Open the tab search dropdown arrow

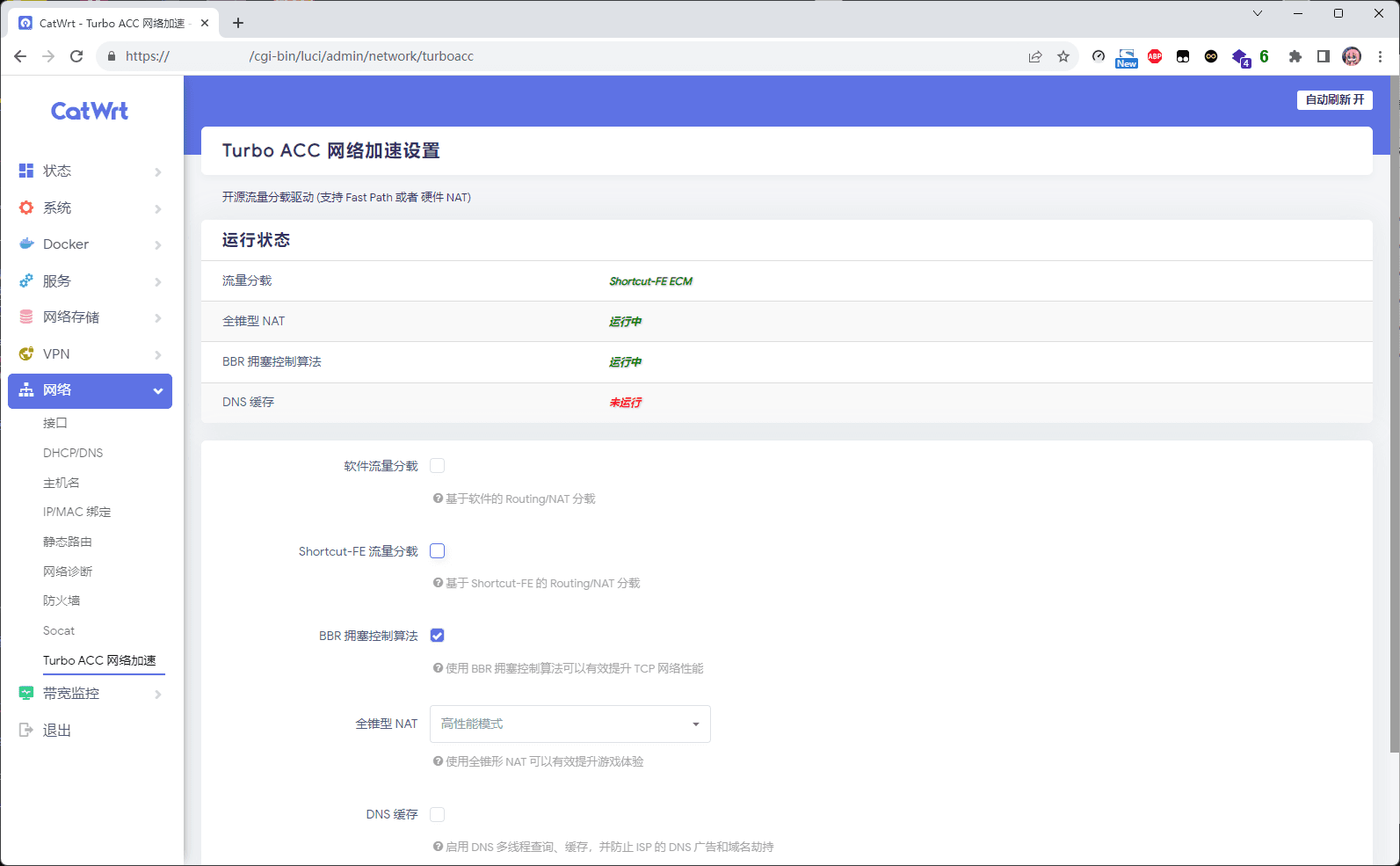[x=1258, y=13]
